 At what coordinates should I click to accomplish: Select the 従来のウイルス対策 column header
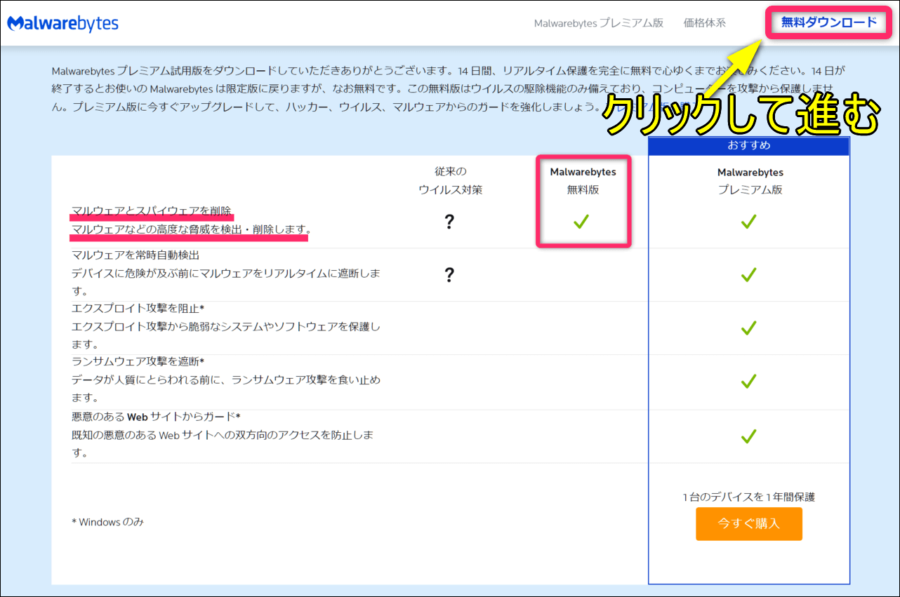click(x=450, y=180)
